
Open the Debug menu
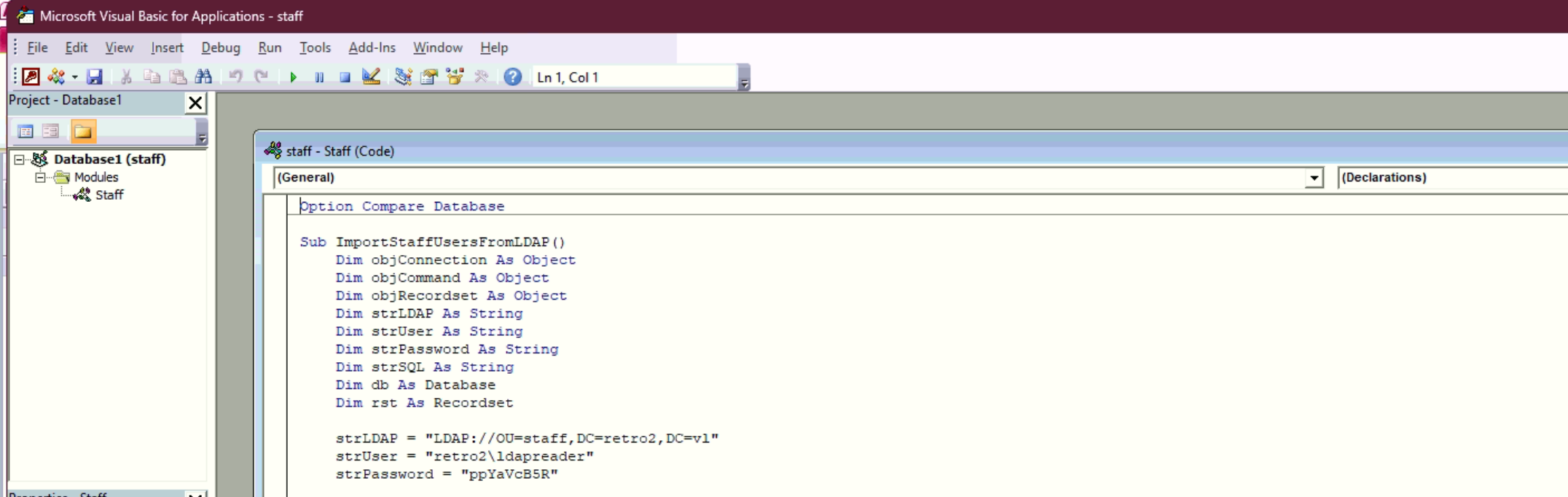point(220,47)
